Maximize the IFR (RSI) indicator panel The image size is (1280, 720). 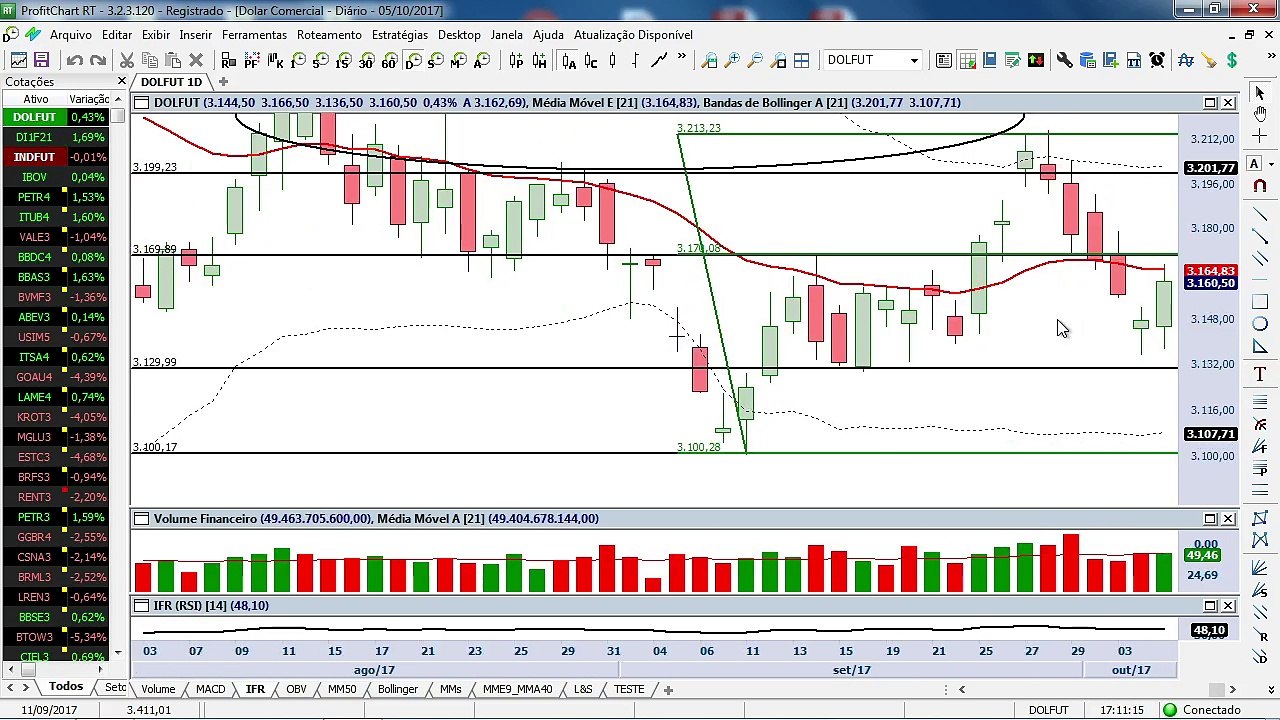click(x=1210, y=606)
